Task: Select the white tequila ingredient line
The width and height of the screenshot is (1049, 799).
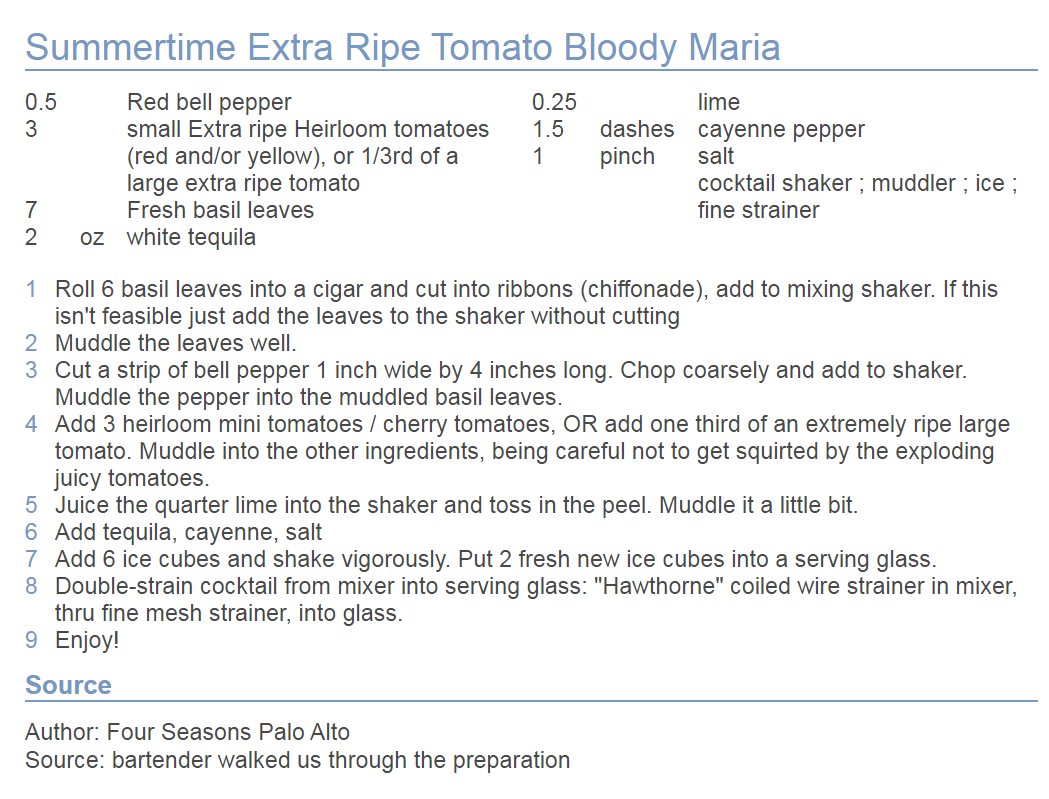Action: tap(191, 237)
